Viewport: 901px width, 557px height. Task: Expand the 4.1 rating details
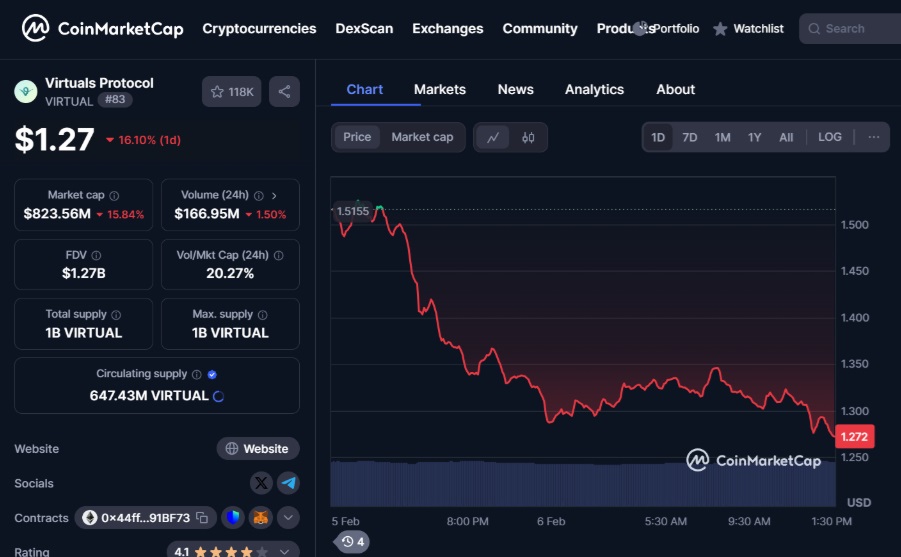coord(288,551)
